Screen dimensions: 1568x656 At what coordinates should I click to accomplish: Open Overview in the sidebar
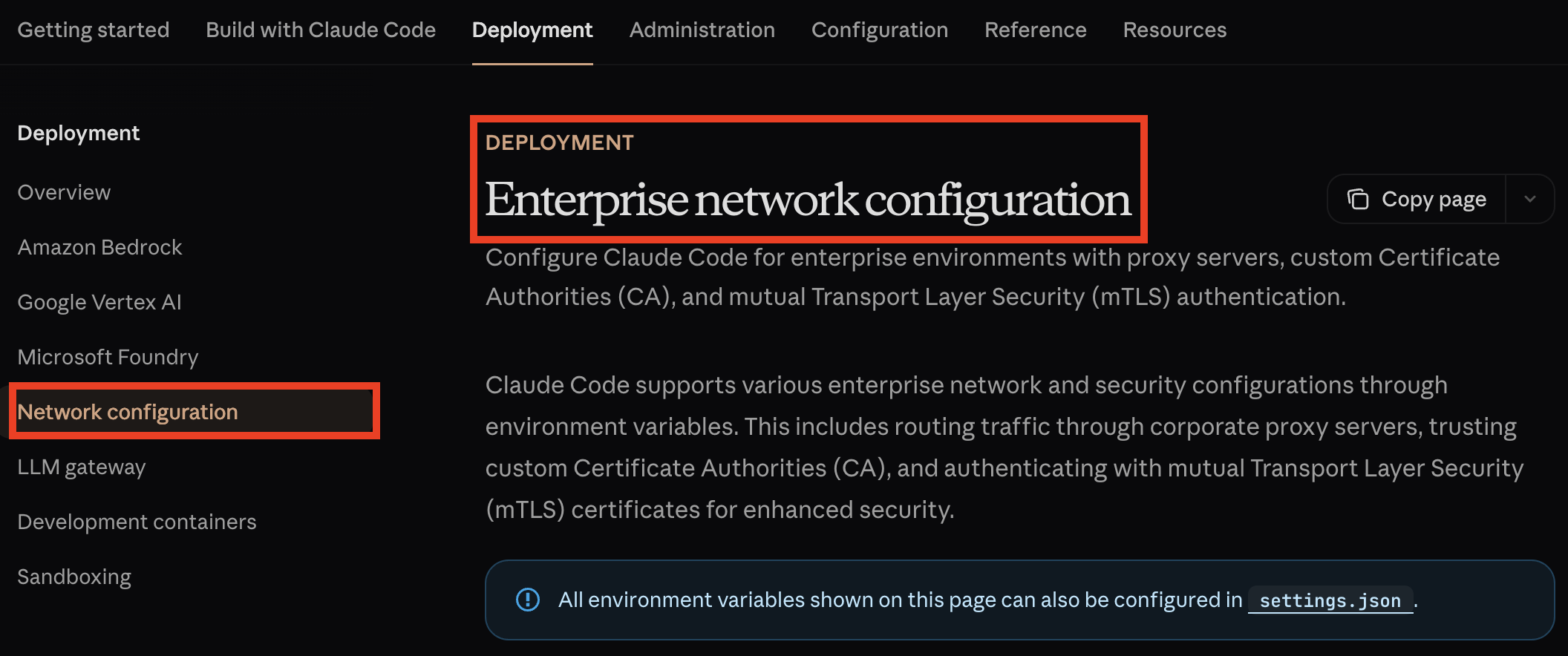[x=64, y=192]
